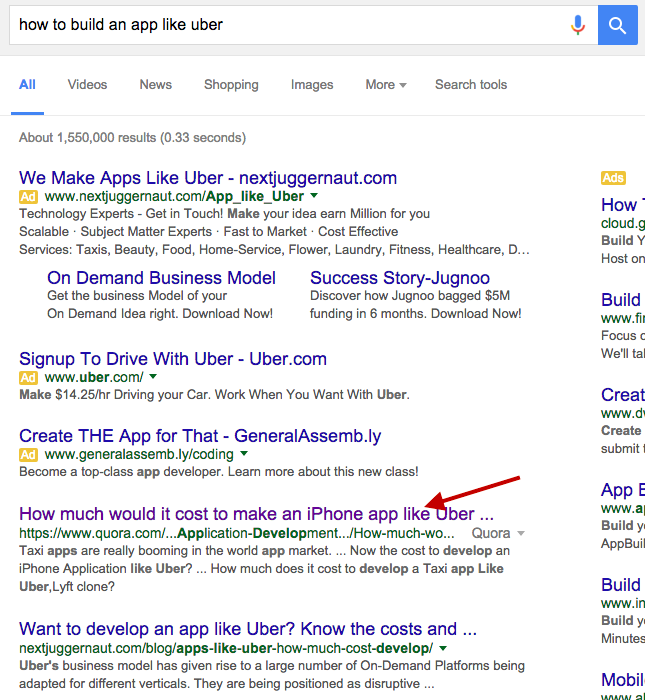Click the search query input field
The width and height of the screenshot is (645, 700).
click(x=304, y=25)
